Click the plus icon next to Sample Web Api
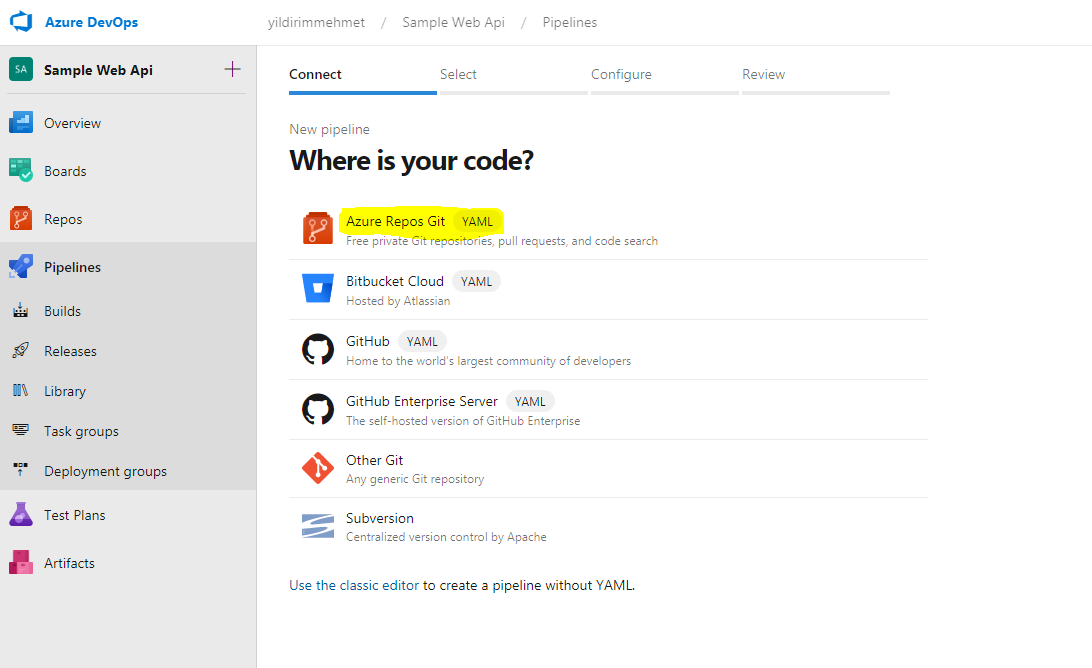 coord(233,69)
